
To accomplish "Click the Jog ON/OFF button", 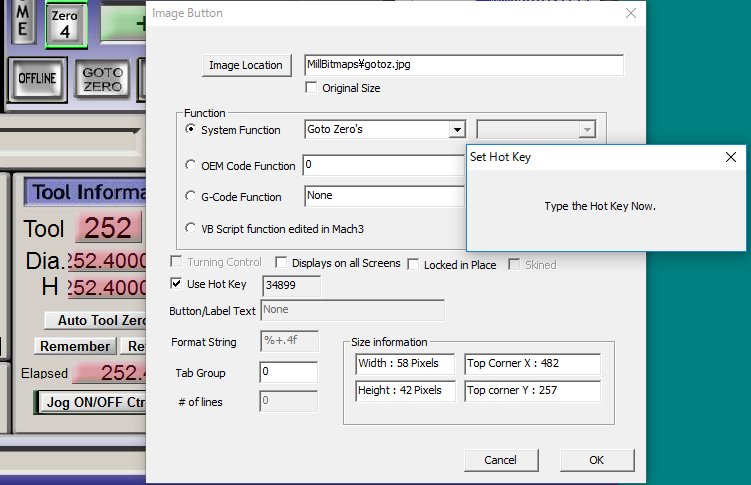I will click(90, 403).
